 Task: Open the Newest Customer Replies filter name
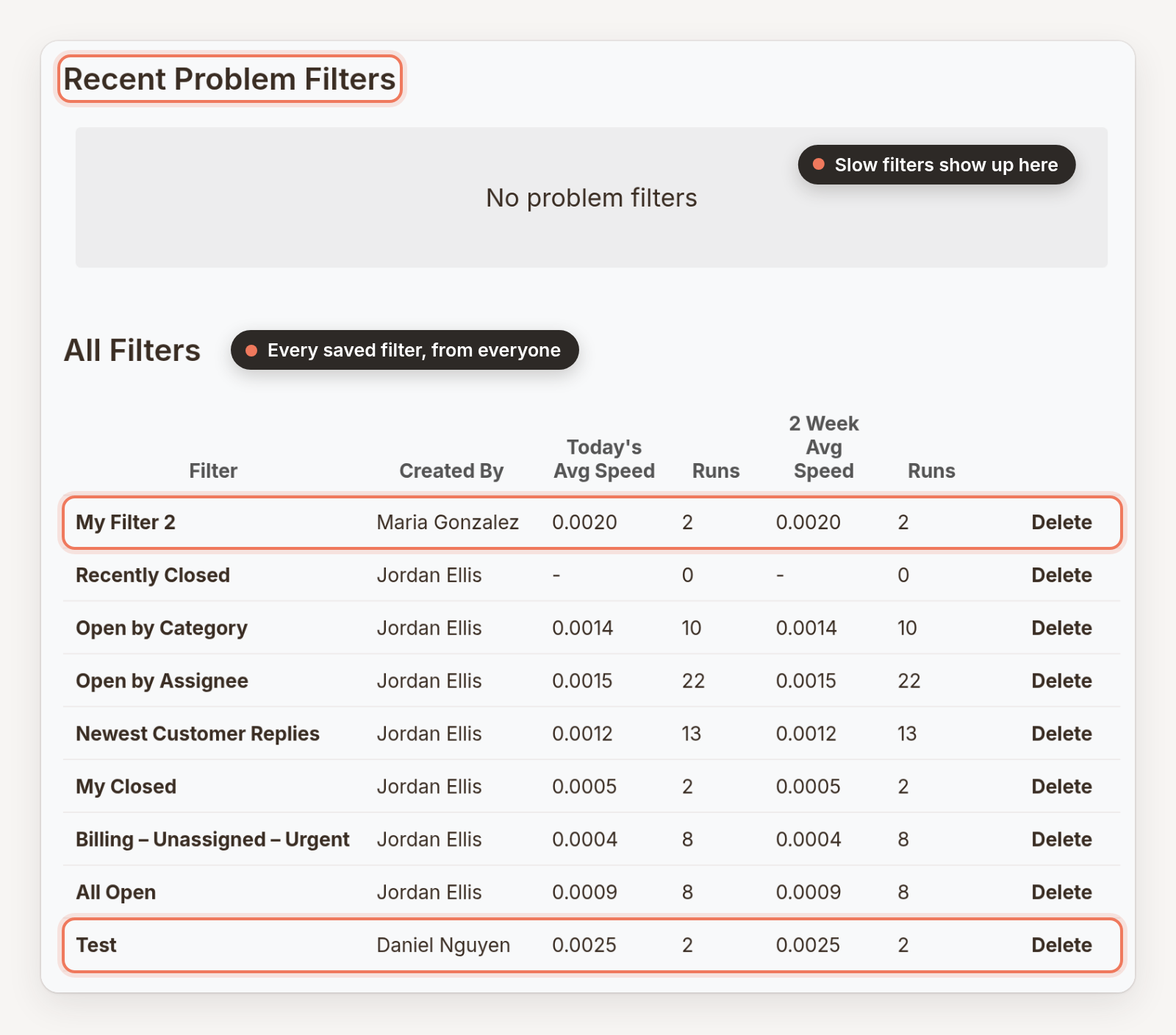click(198, 734)
